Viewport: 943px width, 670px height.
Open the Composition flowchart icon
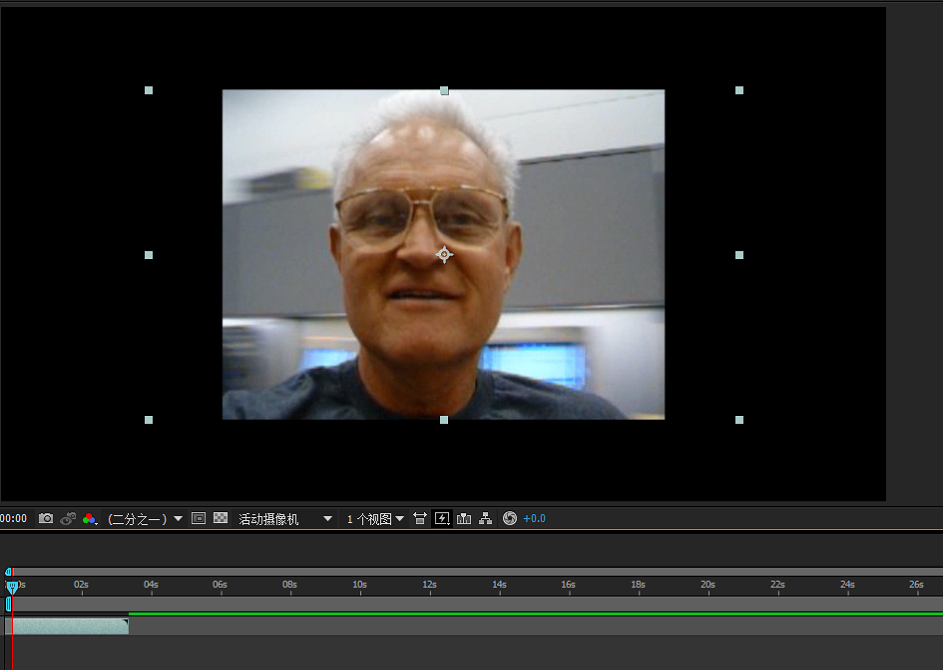[486, 518]
